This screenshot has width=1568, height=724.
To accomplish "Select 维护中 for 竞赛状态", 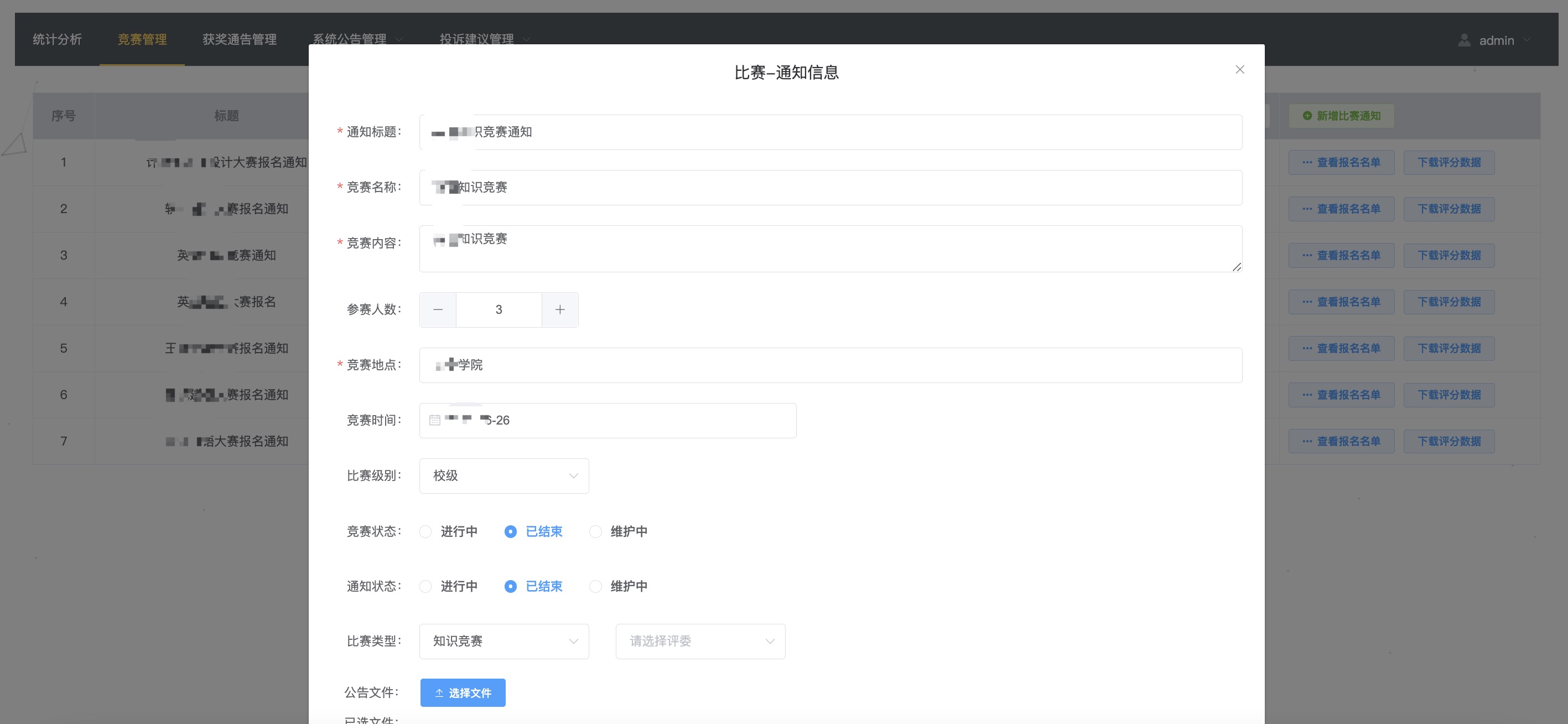I will point(619,531).
